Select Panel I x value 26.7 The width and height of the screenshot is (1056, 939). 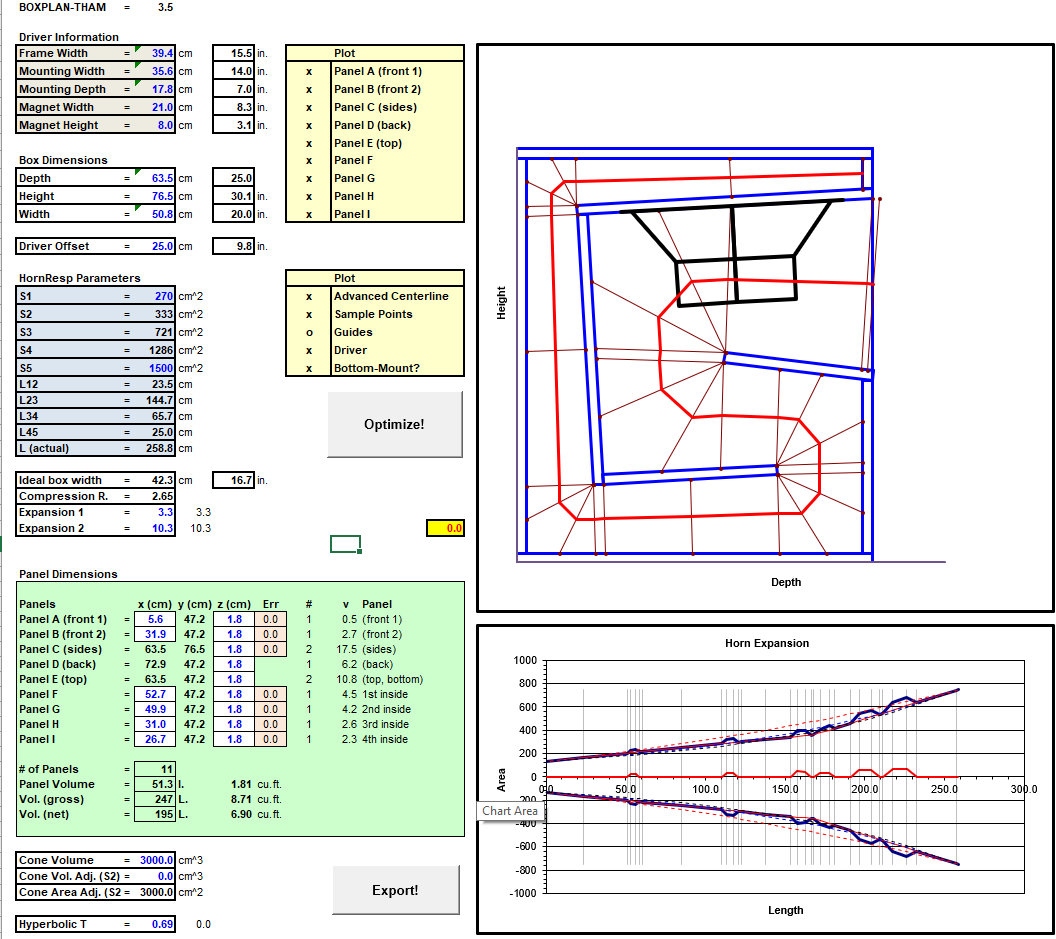155,739
